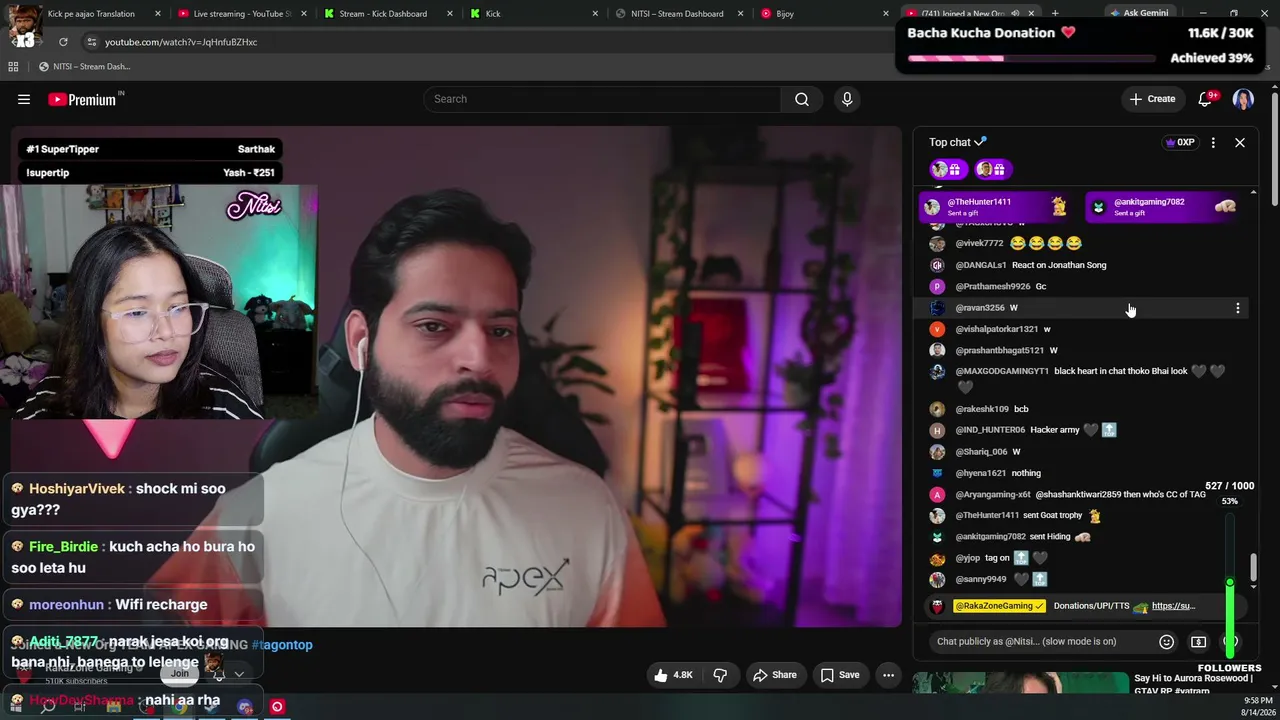
Task: Select @Prathamesh9926 username in chat
Action: 992,286
